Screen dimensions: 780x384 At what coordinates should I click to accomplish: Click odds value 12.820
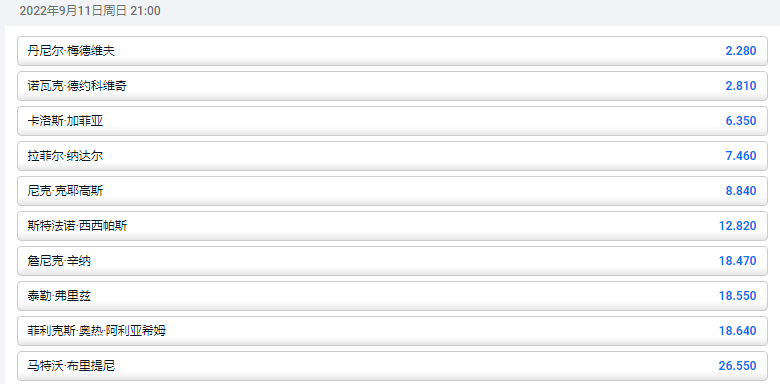tap(738, 226)
